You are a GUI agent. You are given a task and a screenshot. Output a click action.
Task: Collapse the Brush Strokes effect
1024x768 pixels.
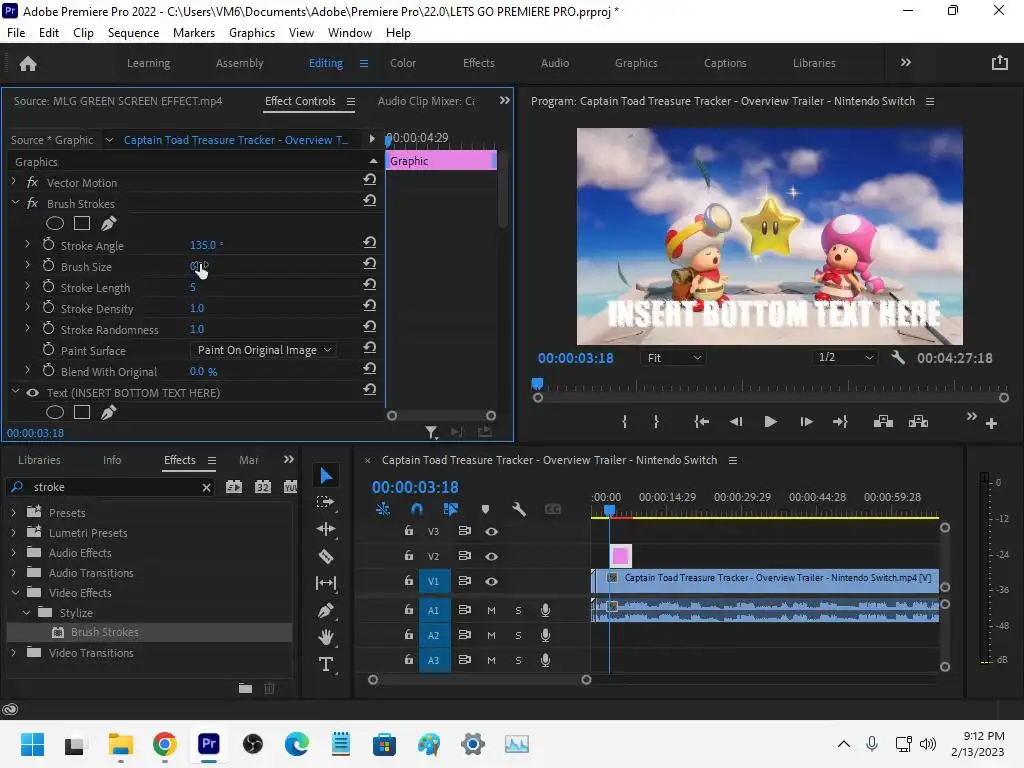click(x=15, y=203)
